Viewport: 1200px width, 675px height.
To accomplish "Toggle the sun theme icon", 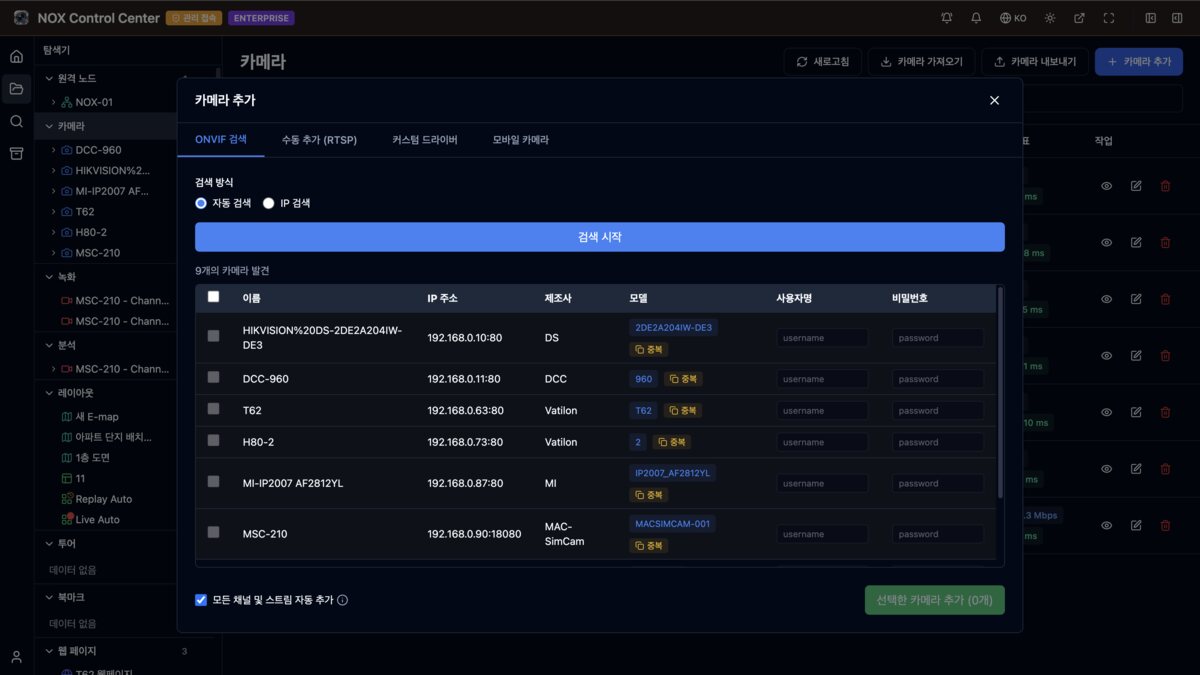I will 1049,18.
